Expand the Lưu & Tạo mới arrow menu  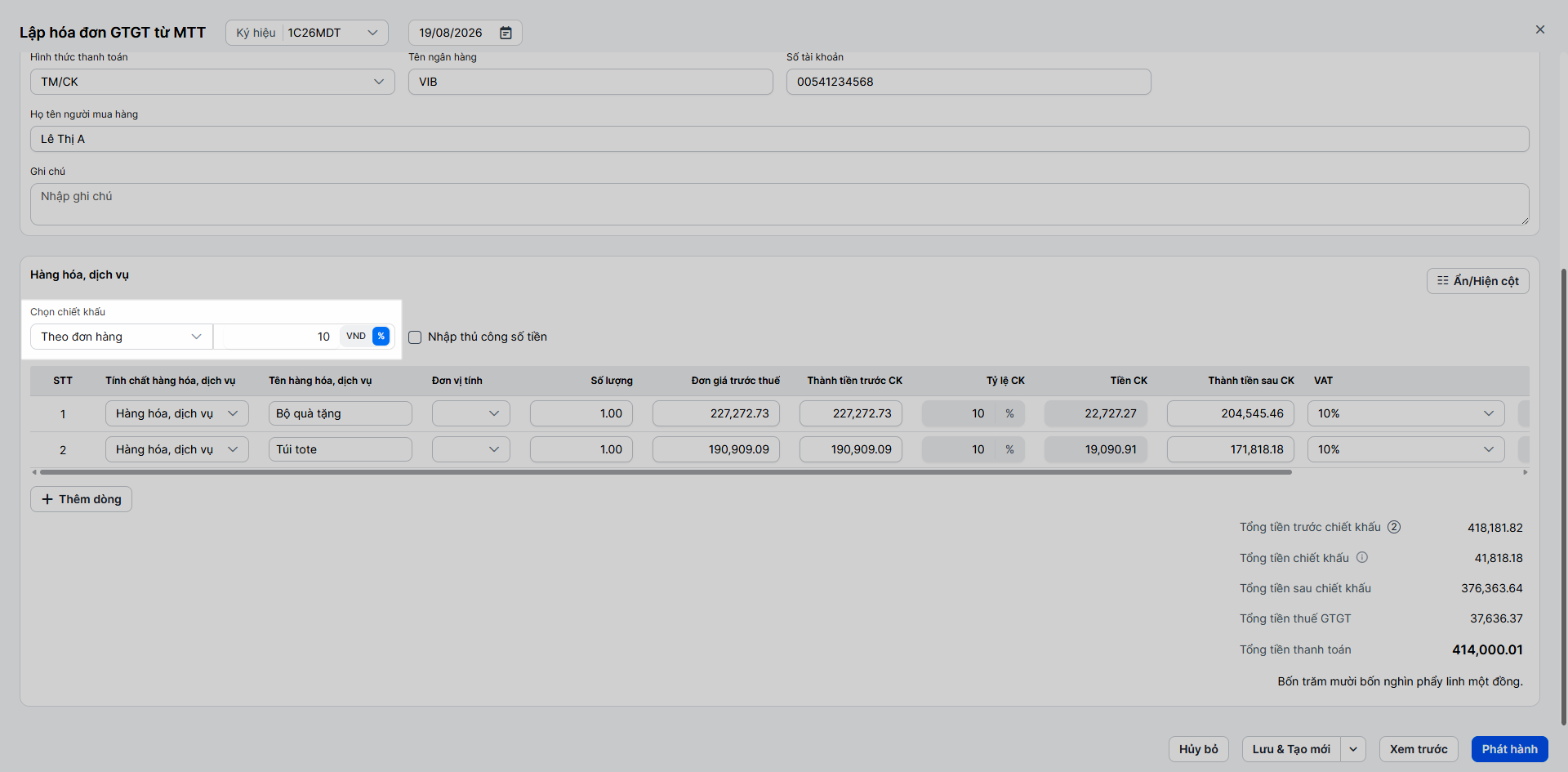coord(1353,749)
